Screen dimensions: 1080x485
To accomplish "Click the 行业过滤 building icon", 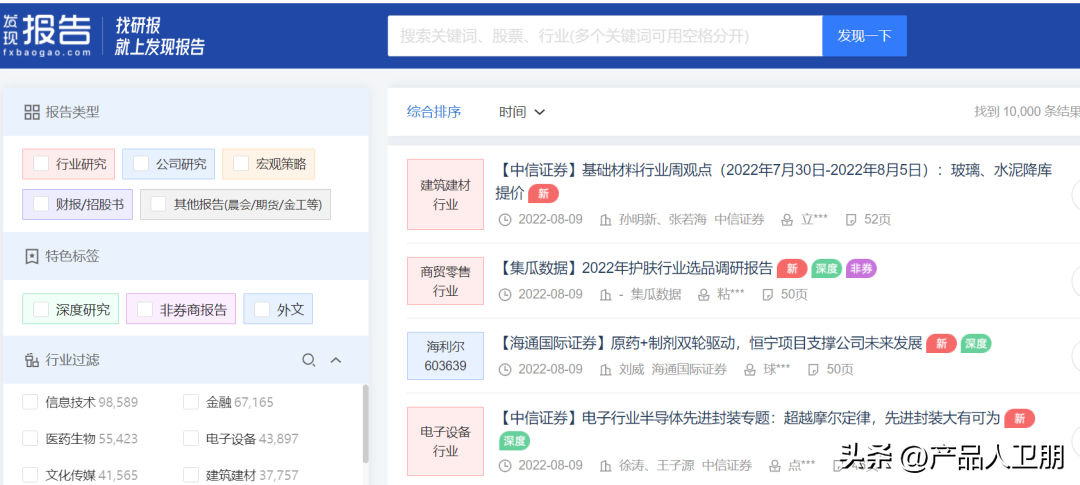I will click(x=32, y=360).
